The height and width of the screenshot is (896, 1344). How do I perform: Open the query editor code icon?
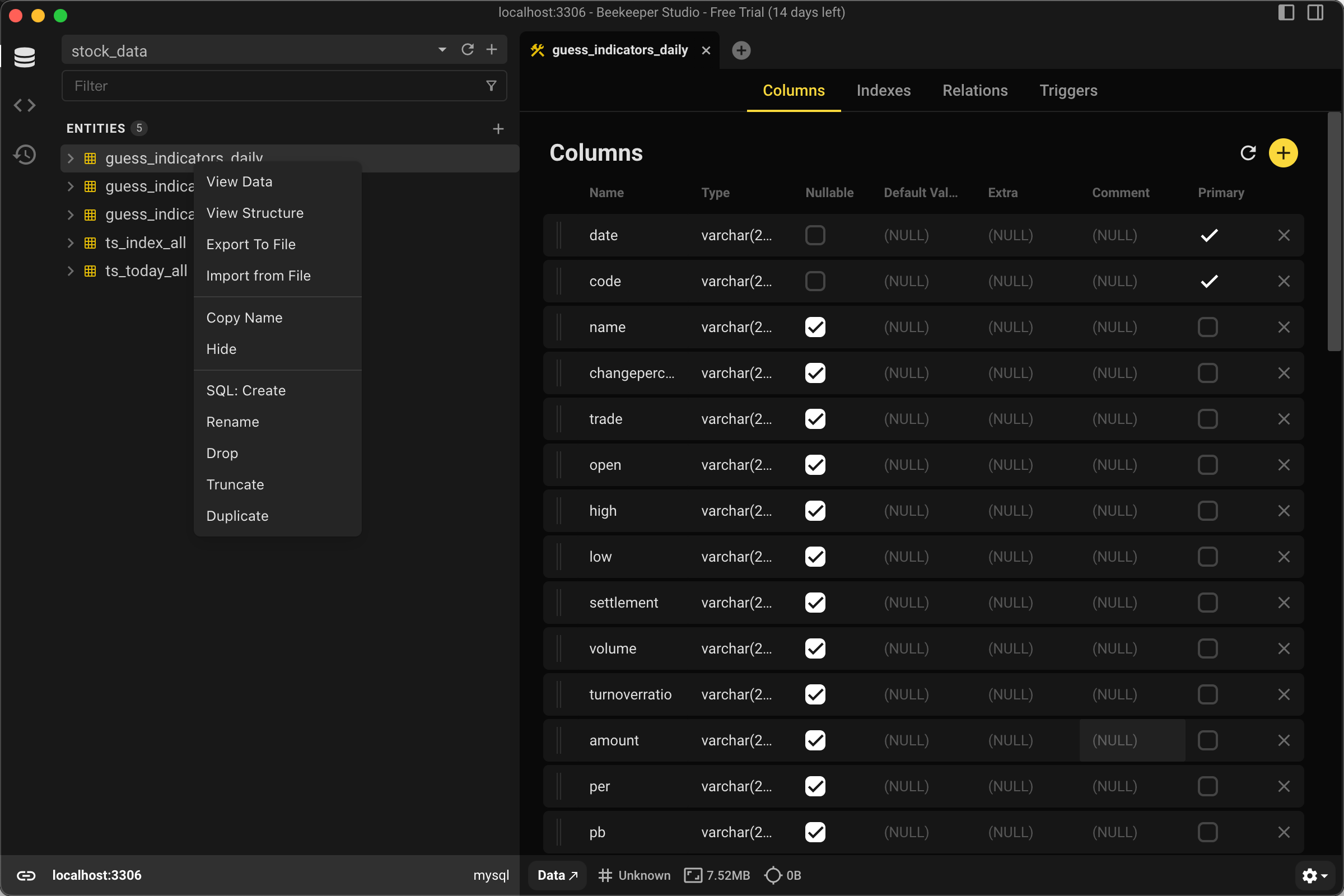[25, 106]
